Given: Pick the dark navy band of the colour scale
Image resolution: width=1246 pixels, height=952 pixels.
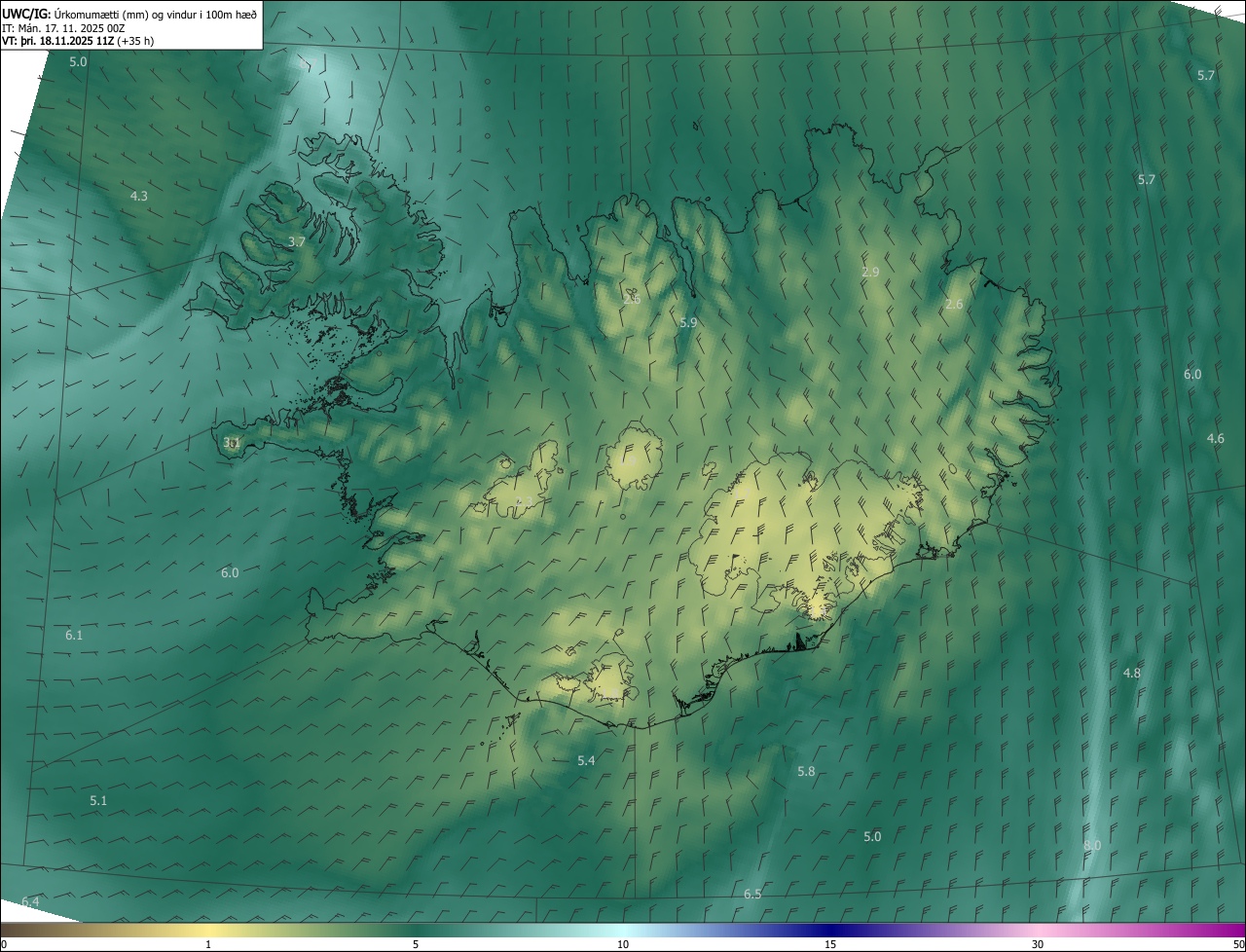Looking at the screenshot, I should 830,930.
